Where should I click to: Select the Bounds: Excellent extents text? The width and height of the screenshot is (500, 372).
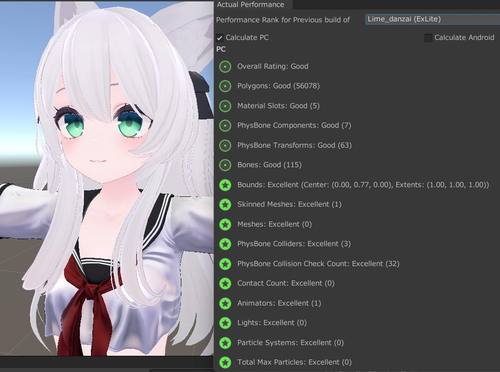[x=363, y=185]
